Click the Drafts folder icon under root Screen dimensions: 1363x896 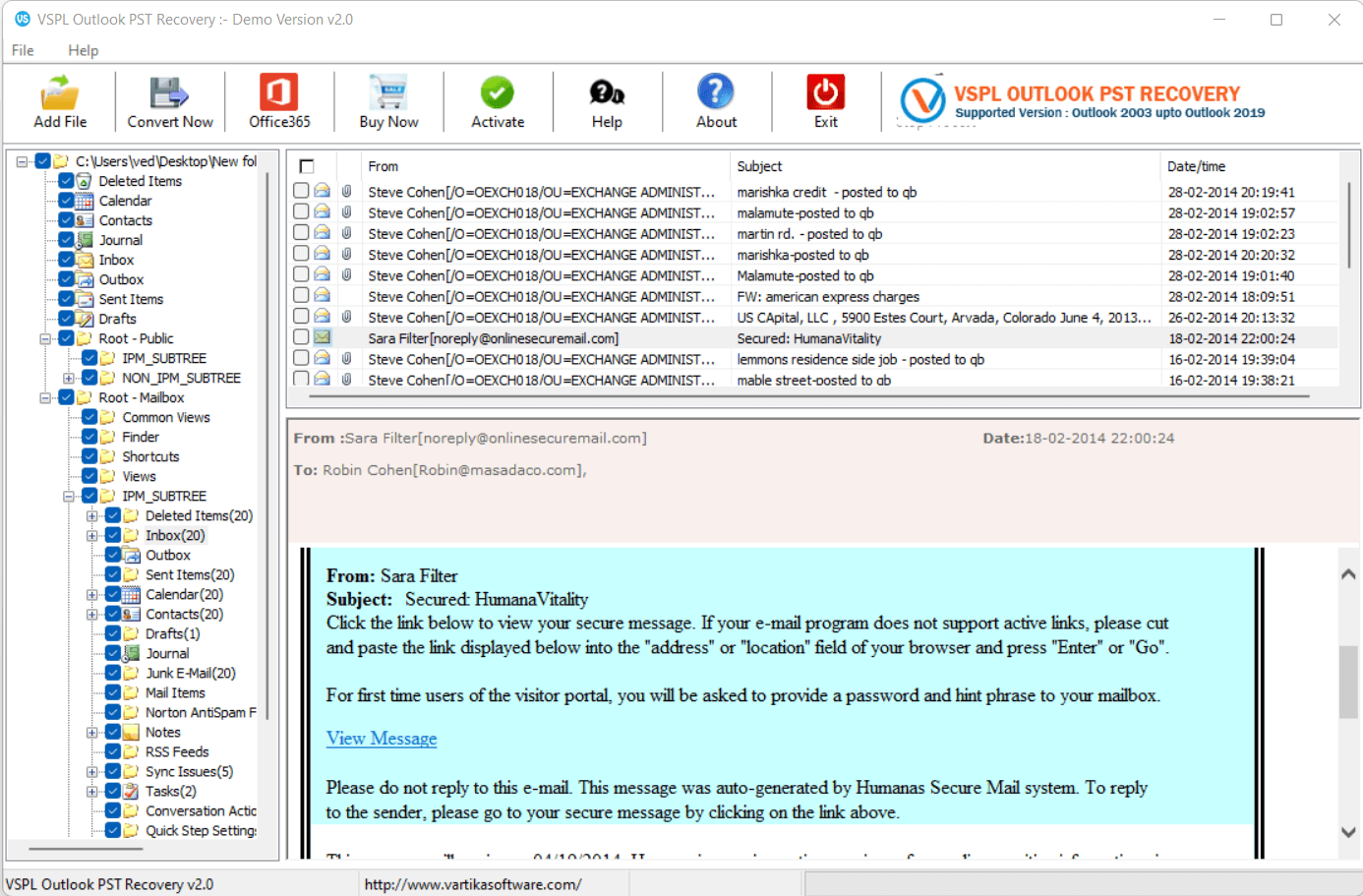click(x=85, y=319)
